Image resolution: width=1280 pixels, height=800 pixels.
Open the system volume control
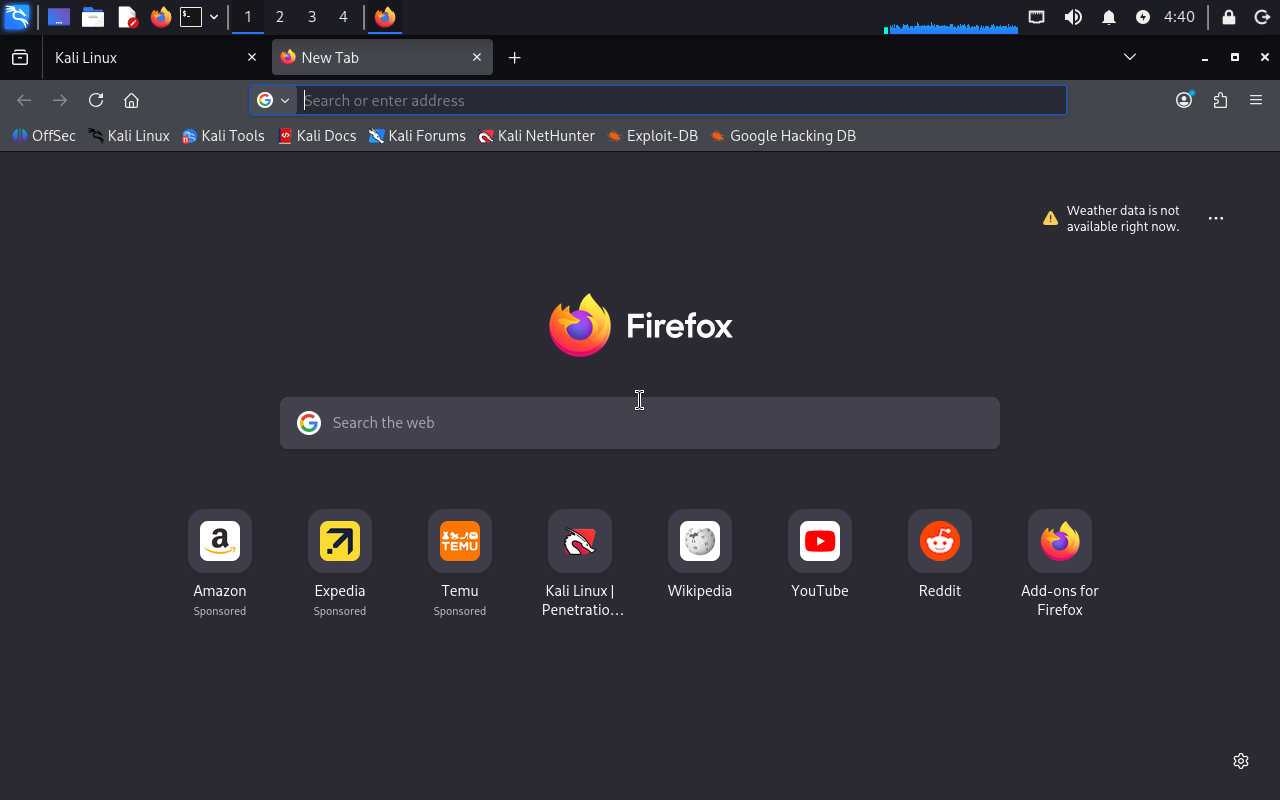click(x=1073, y=17)
